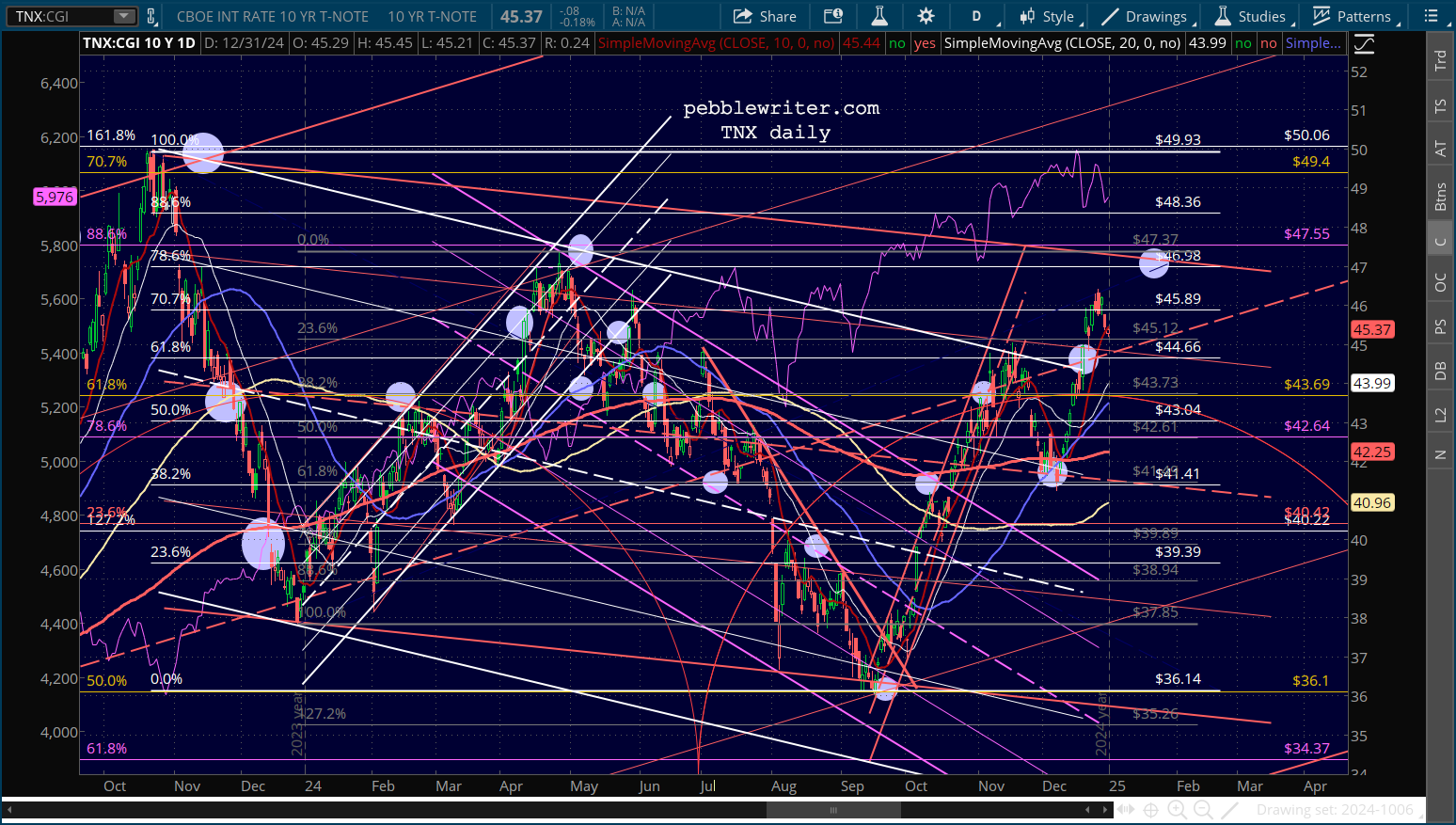1456x825 pixels.
Task: Zoom out with the magnifier minus icon
Action: [x=1202, y=810]
